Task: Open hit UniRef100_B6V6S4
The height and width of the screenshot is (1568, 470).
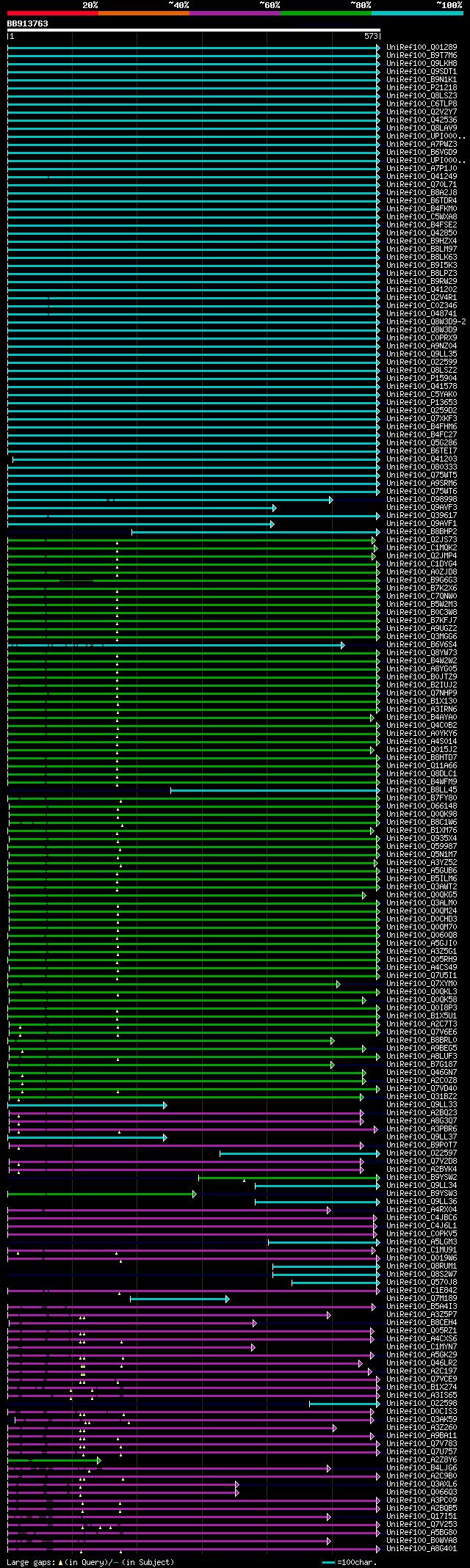Action: click(422, 644)
